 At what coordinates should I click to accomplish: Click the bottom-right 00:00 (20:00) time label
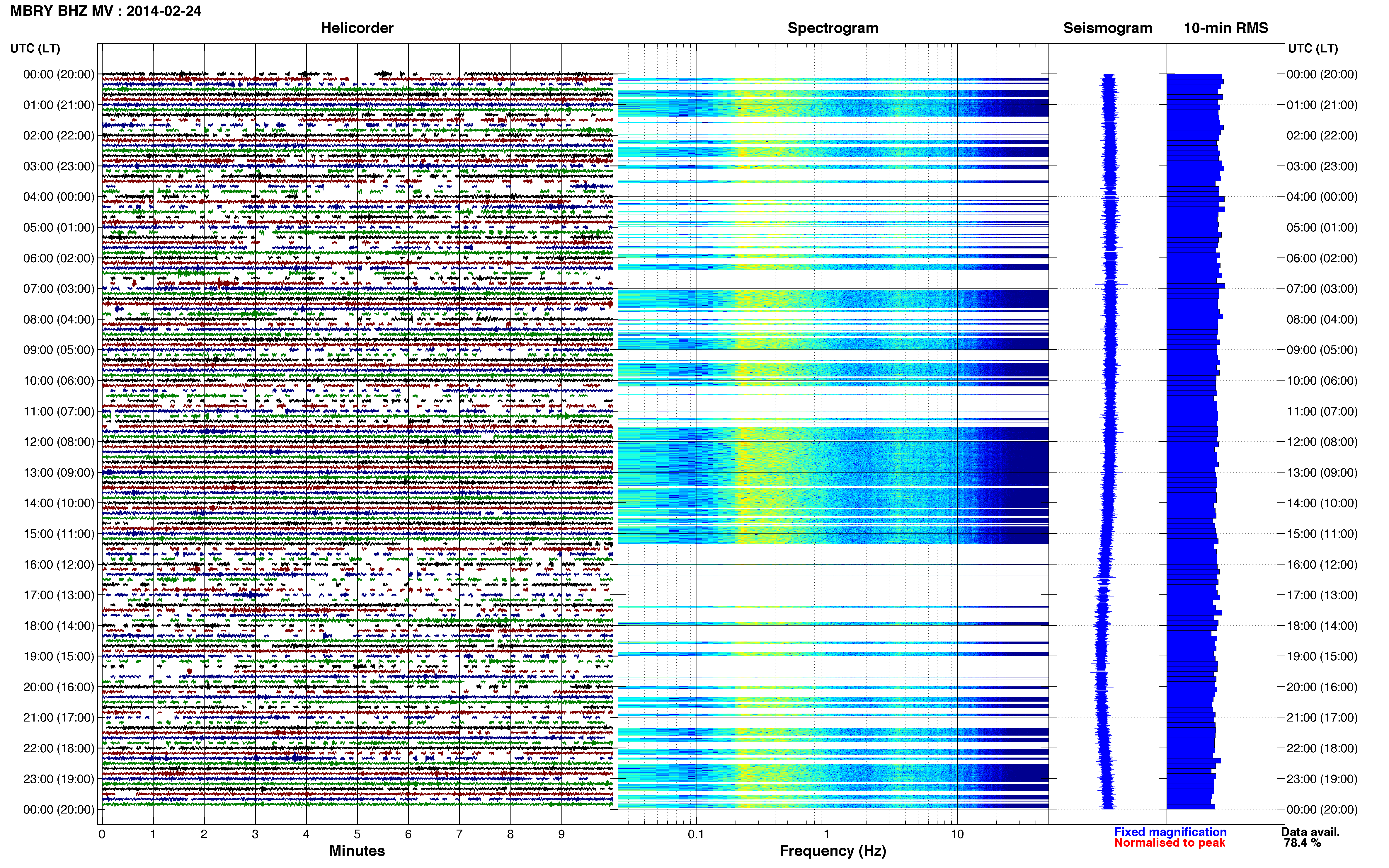(1322, 809)
